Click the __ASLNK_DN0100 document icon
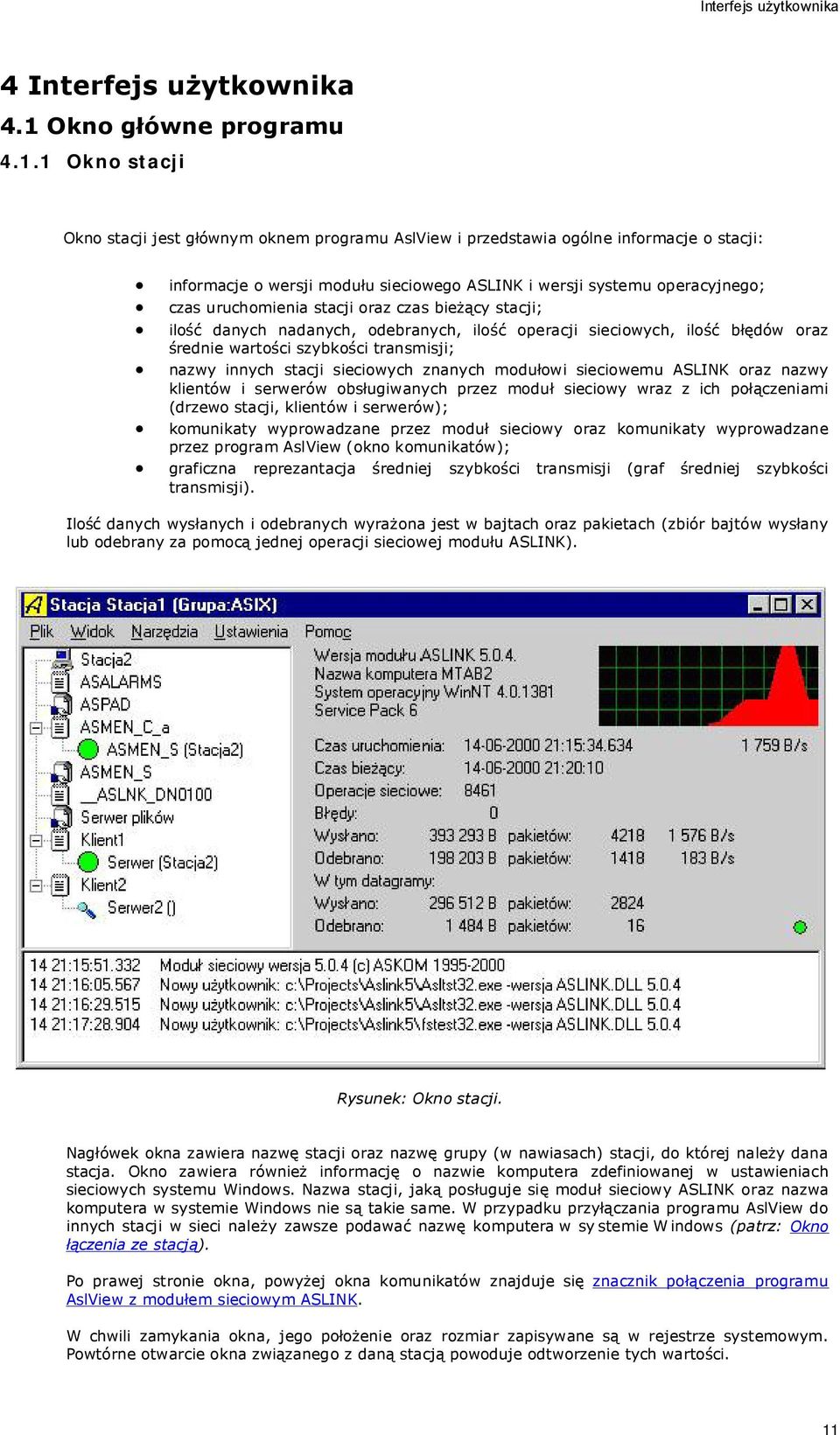 [x=61, y=794]
